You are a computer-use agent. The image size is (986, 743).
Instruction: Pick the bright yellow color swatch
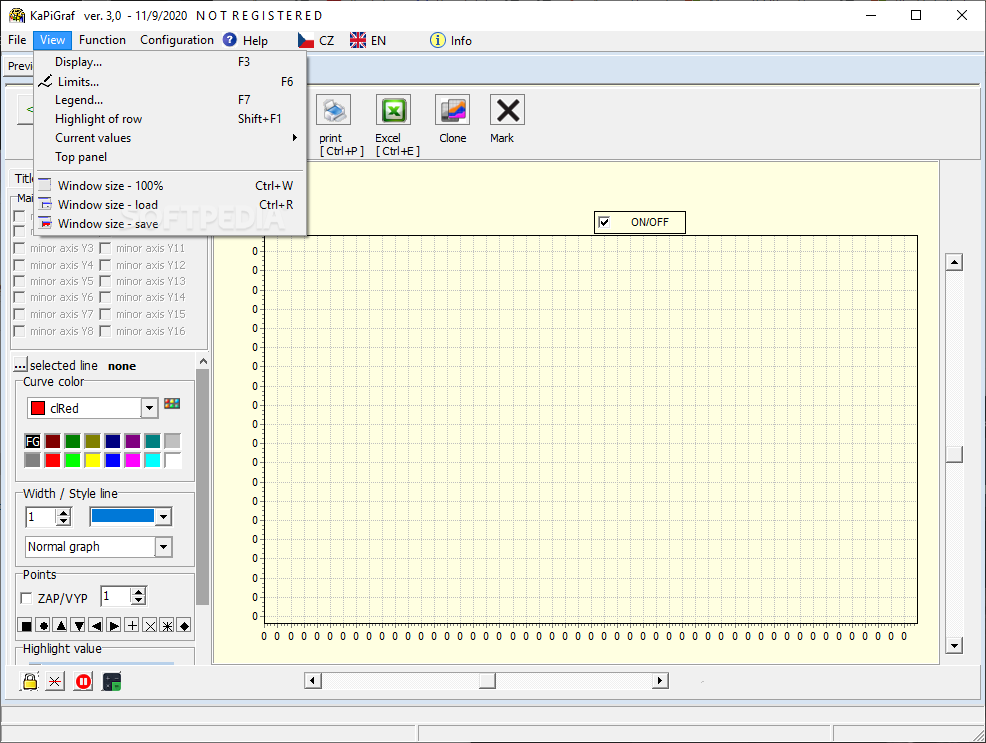92,460
